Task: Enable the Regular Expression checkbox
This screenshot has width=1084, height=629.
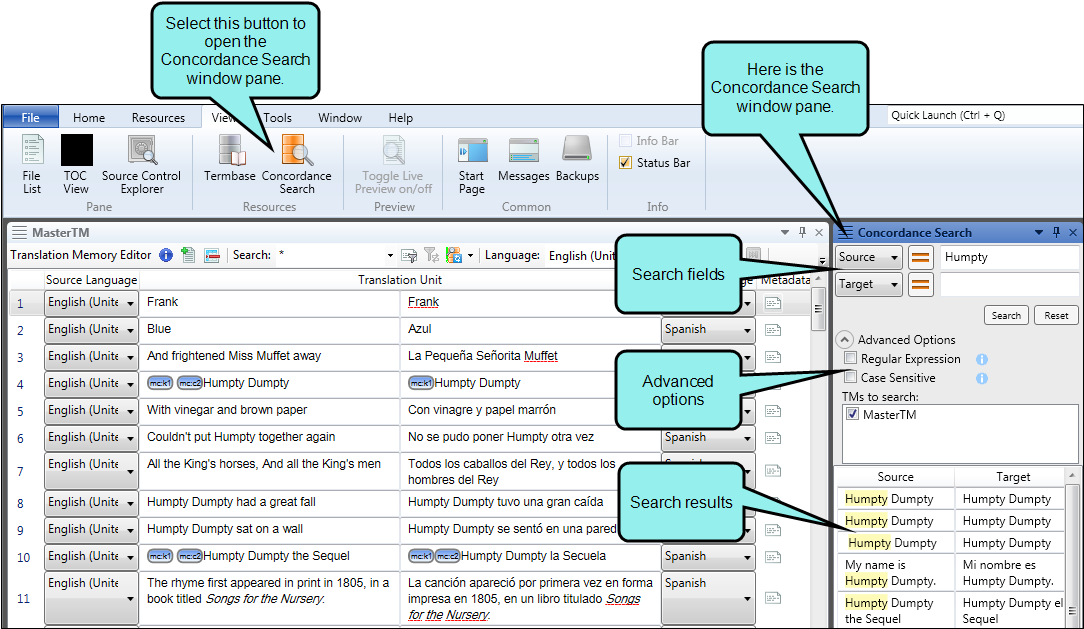Action: pyautogui.click(x=850, y=359)
